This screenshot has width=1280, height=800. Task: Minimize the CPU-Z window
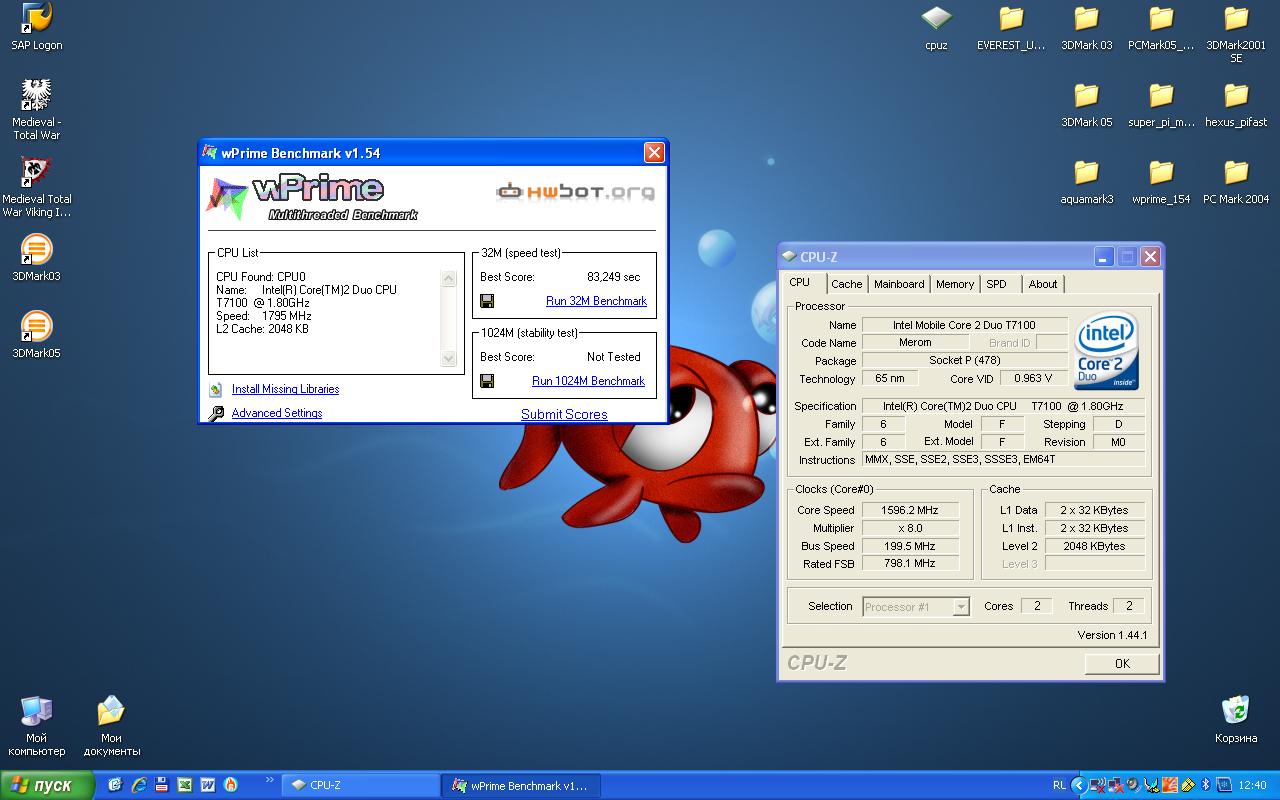tap(1104, 257)
